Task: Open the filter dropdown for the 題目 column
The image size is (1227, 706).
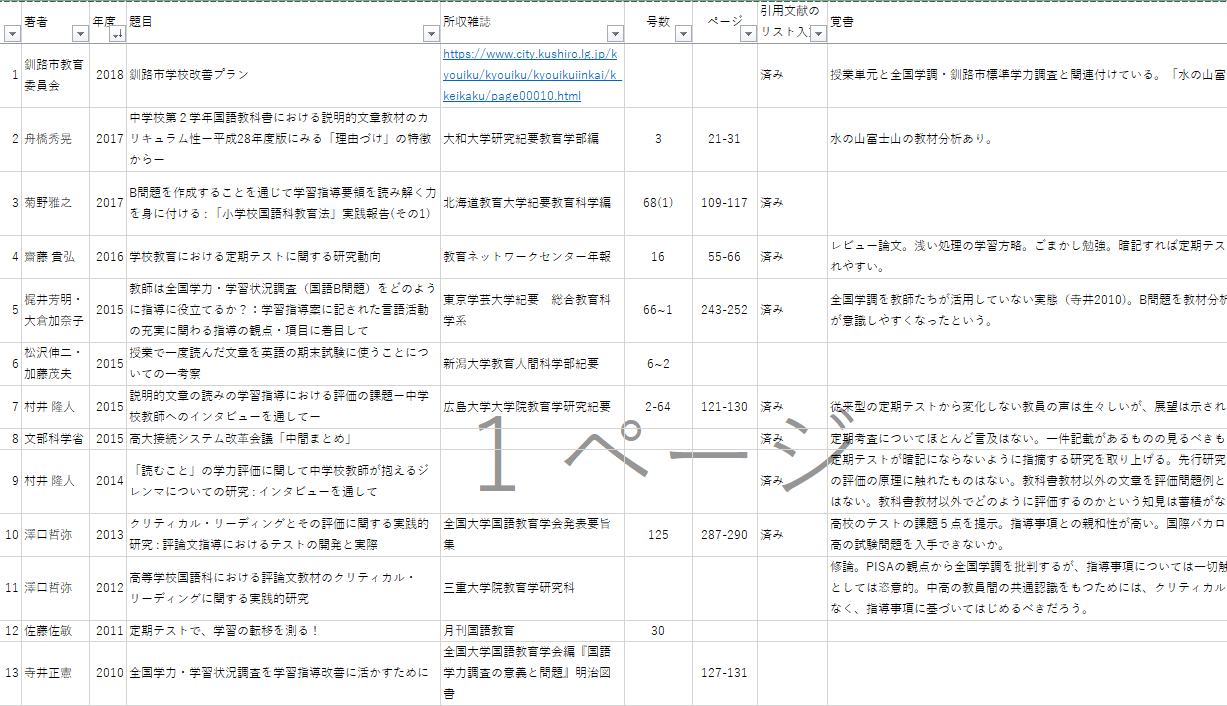Action: pyautogui.click(x=432, y=34)
